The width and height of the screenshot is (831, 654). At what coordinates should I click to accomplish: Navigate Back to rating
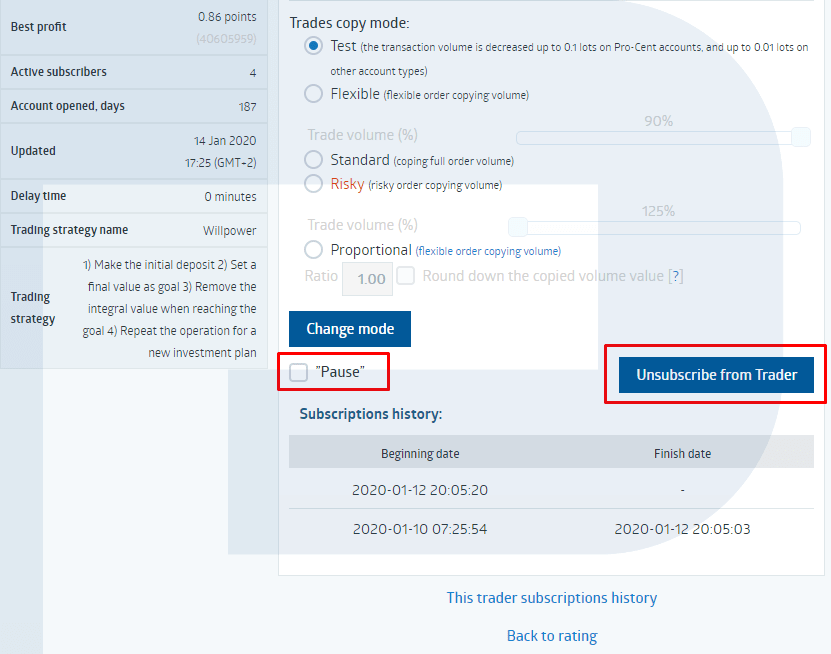(551, 635)
